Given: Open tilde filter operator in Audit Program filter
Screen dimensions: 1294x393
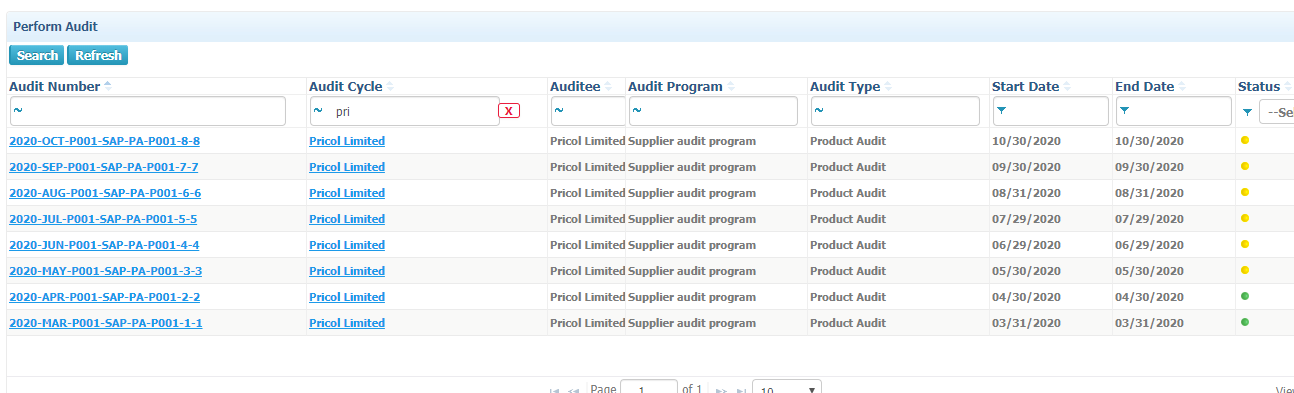Looking at the screenshot, I should coord(637,110).
